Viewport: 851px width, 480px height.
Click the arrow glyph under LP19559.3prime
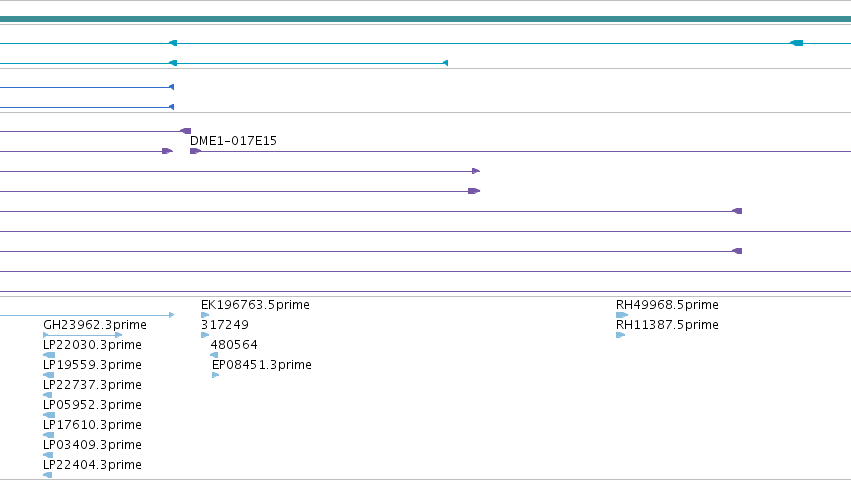(48, 375)
